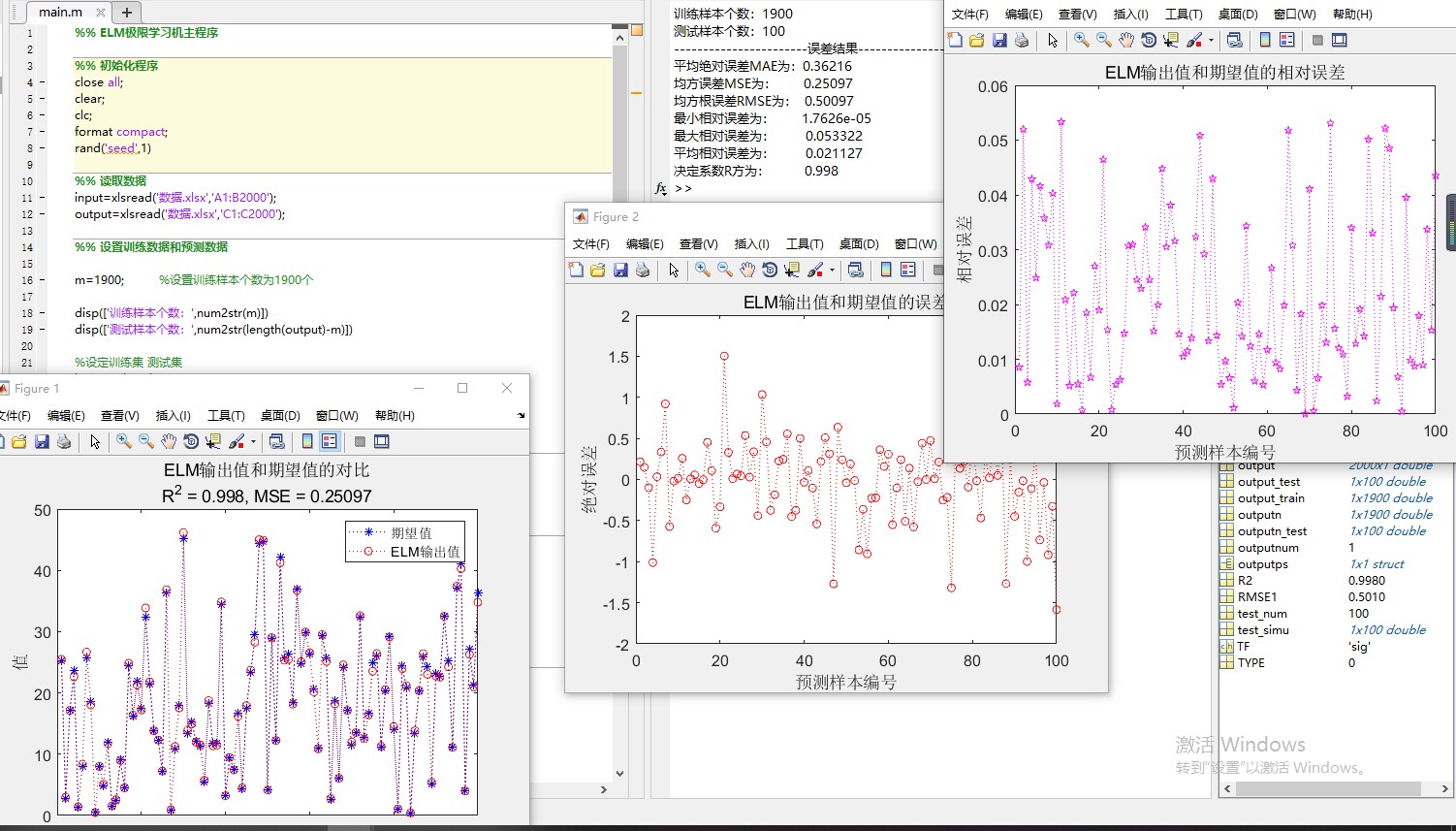
Task: Select RMSE1 variable in workspace
Action: [x=1256, y=597]
